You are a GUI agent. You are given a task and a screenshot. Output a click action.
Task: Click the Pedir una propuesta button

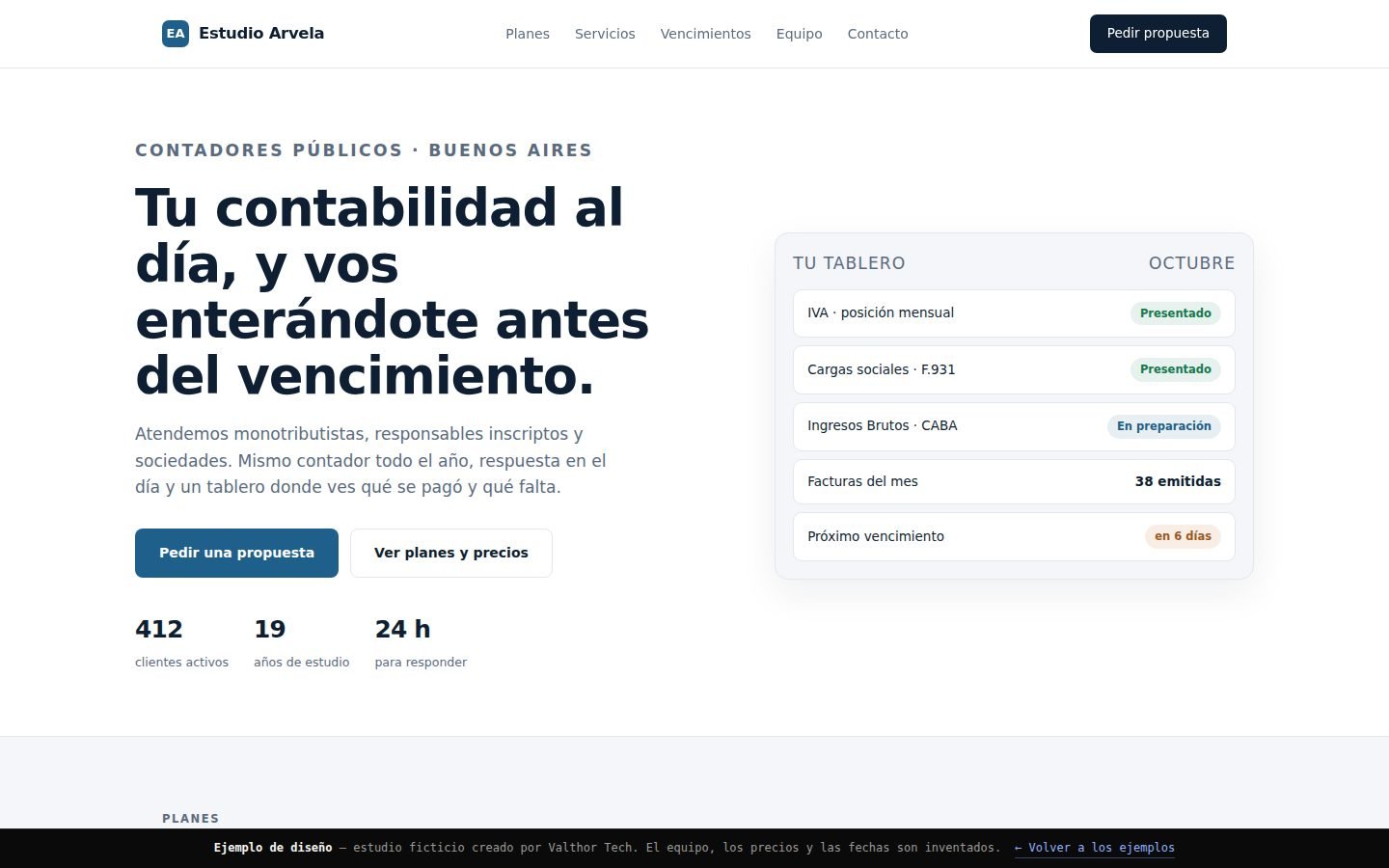pyautogui.click(x=236, y=553)
